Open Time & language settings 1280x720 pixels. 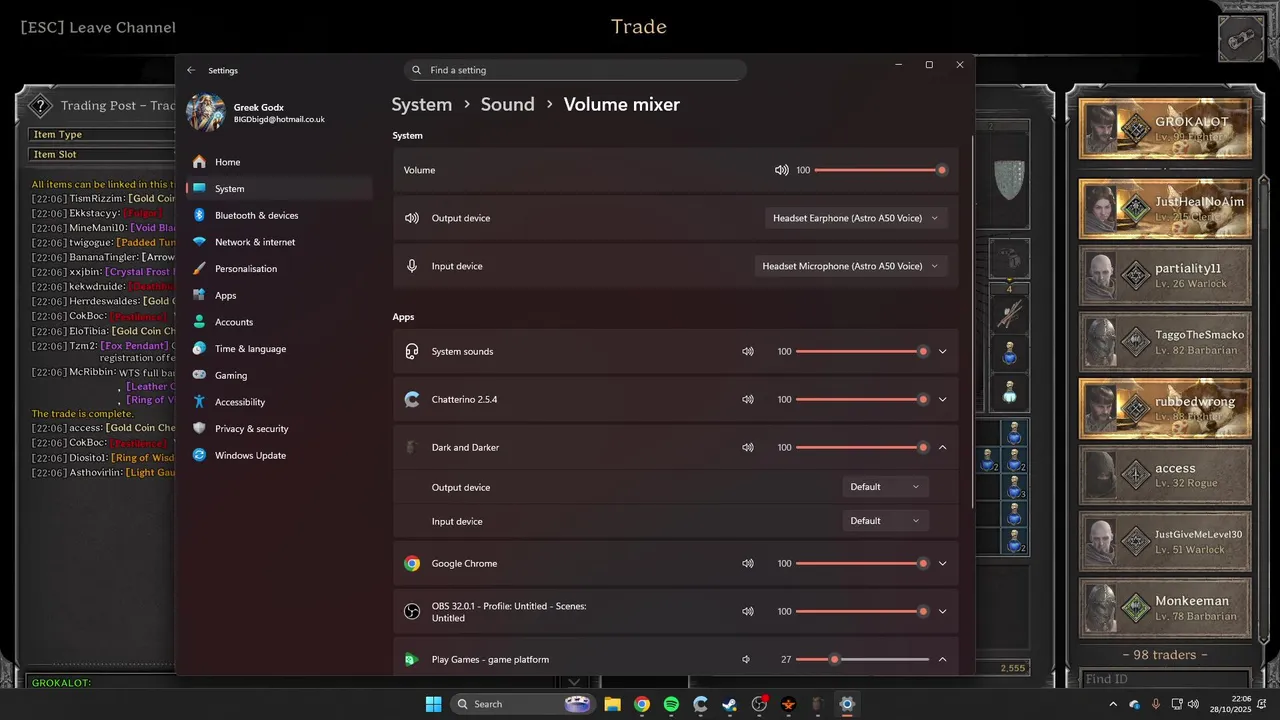[279, 349]
